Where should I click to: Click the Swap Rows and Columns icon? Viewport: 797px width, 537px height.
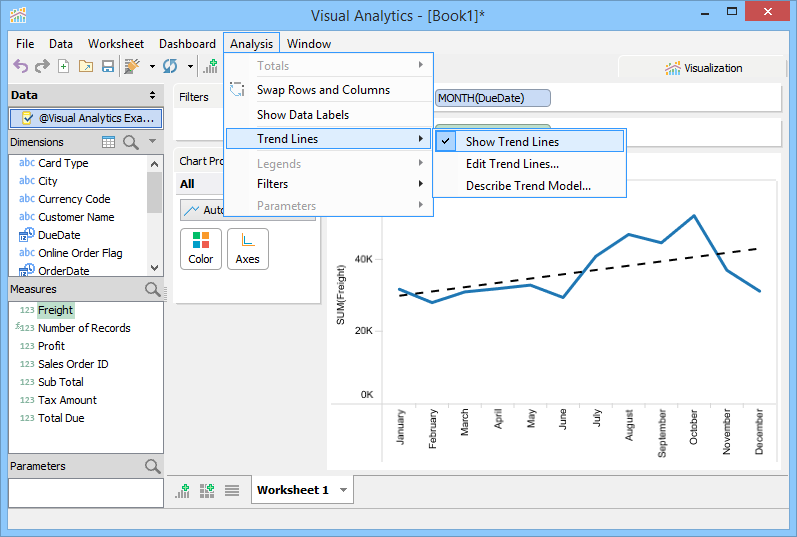tap(237, 90)
